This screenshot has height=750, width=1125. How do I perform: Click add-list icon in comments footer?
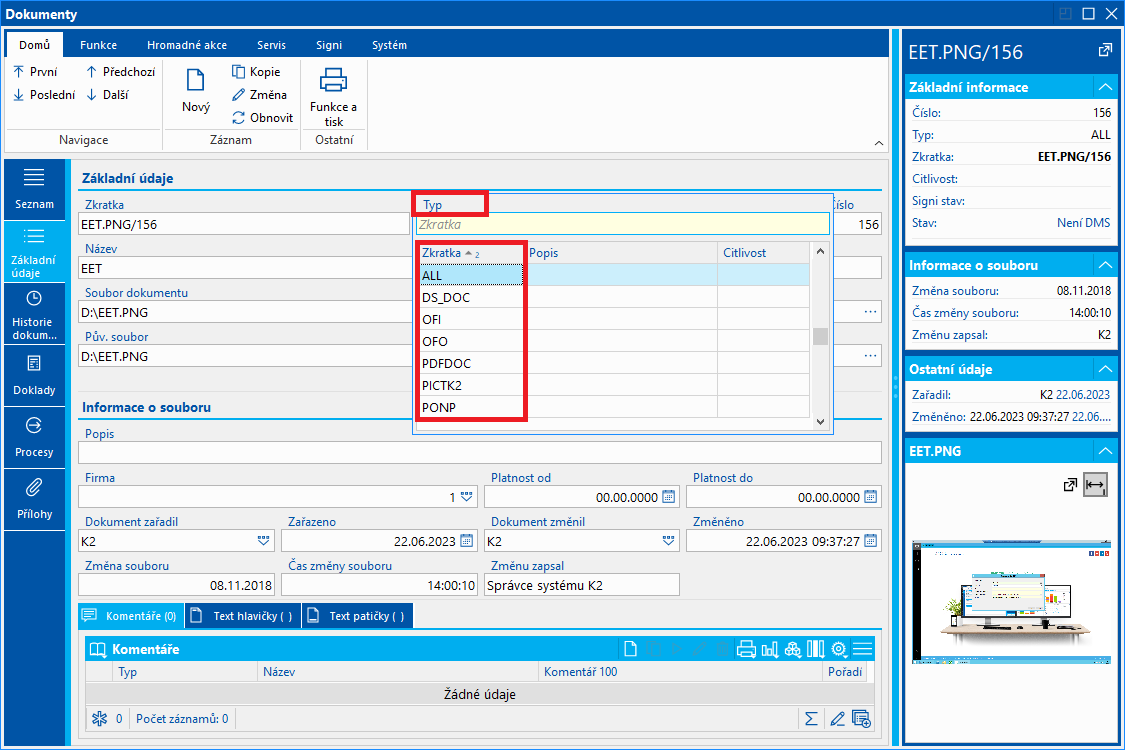coord(861,718)
